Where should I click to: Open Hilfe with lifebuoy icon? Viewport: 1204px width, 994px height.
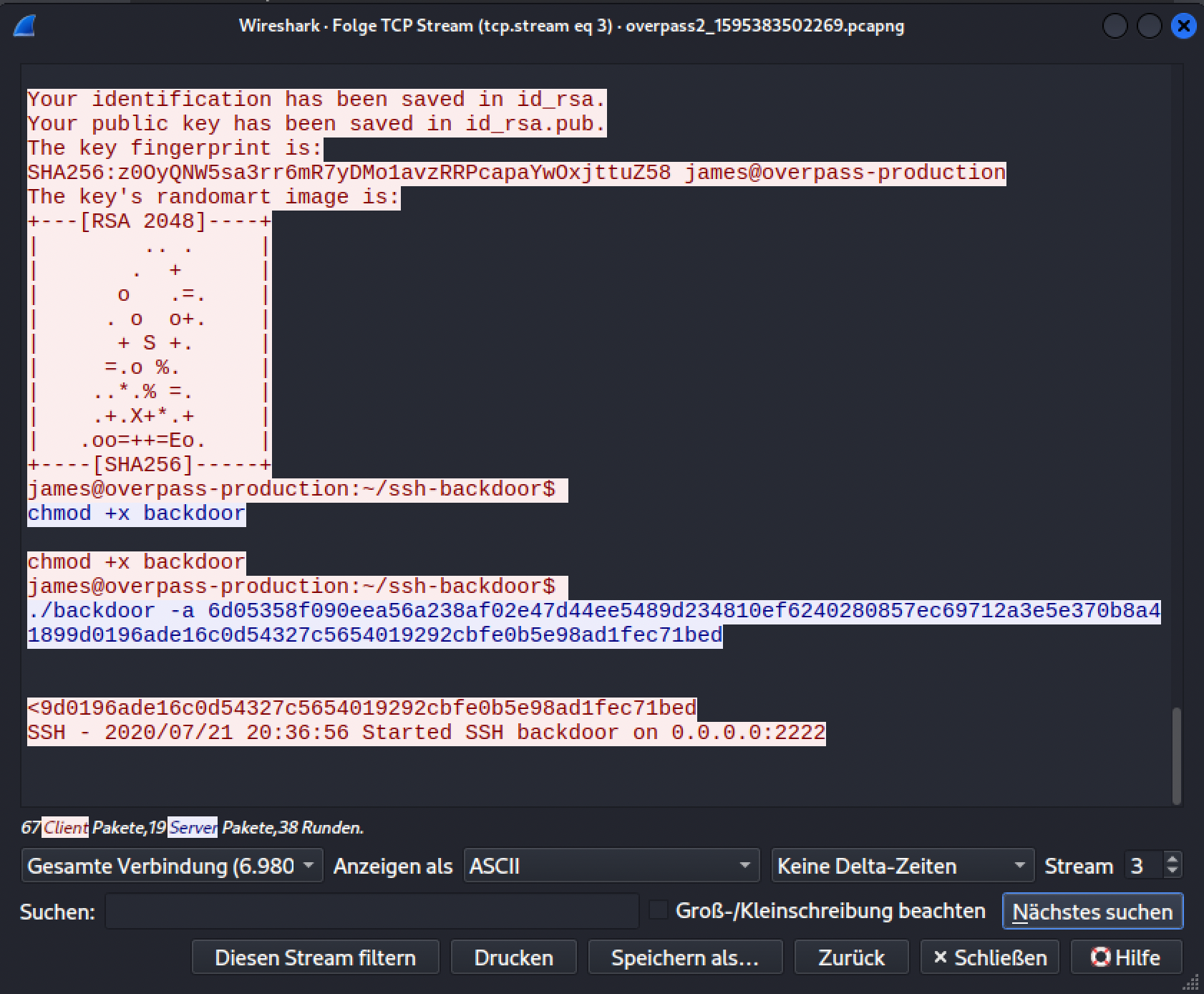point(1126,957)
